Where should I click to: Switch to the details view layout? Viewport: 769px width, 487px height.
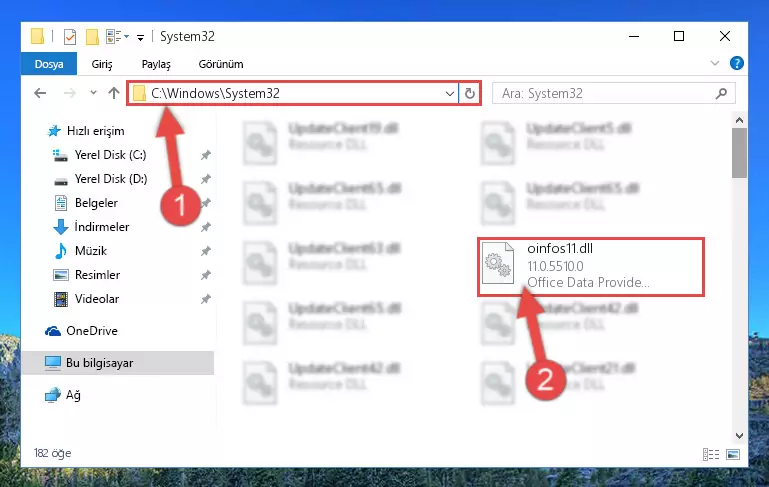pos(711,455)
